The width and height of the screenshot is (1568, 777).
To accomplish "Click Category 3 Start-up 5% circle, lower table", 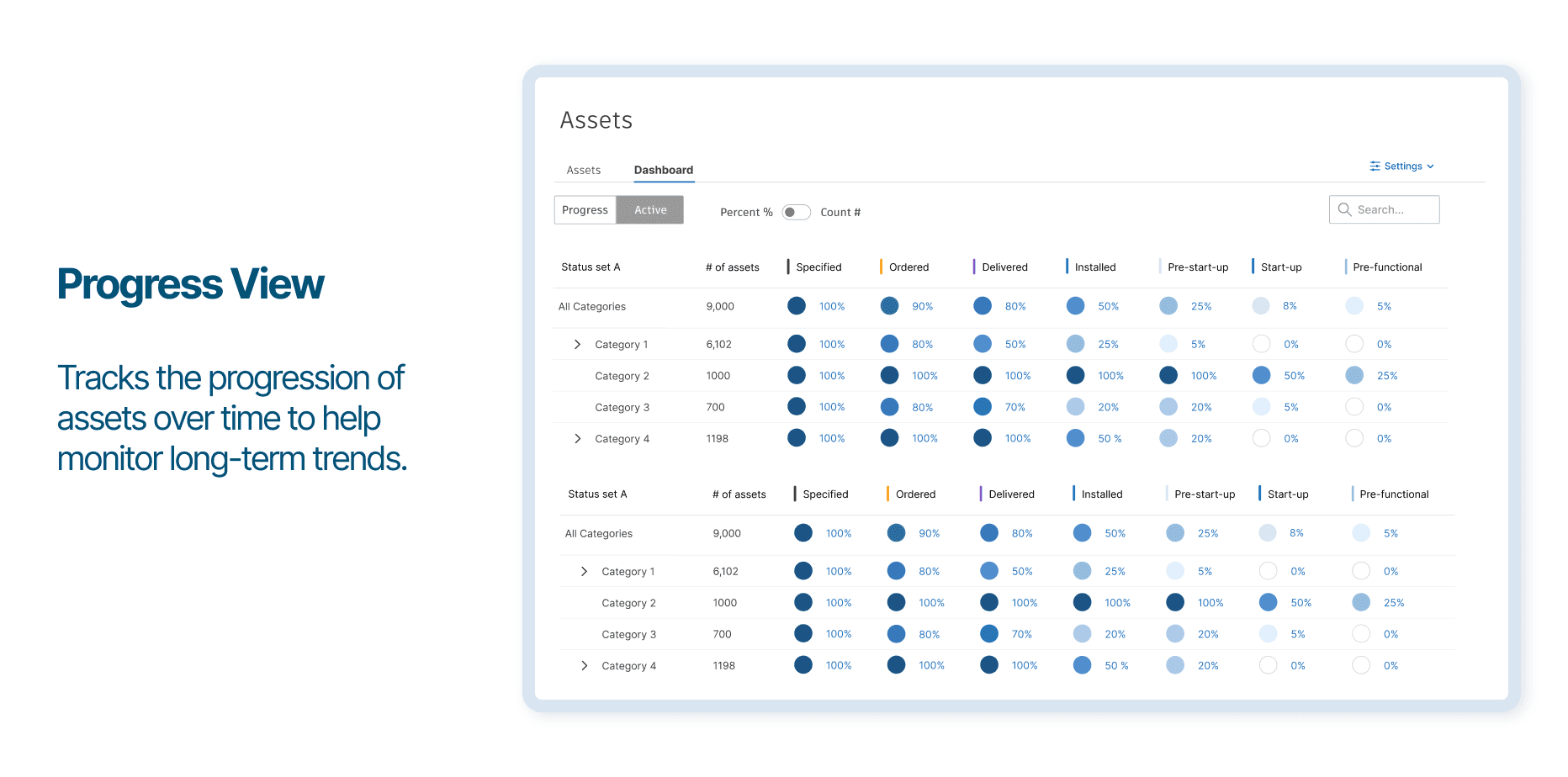I will click(x=1268, y=634).
